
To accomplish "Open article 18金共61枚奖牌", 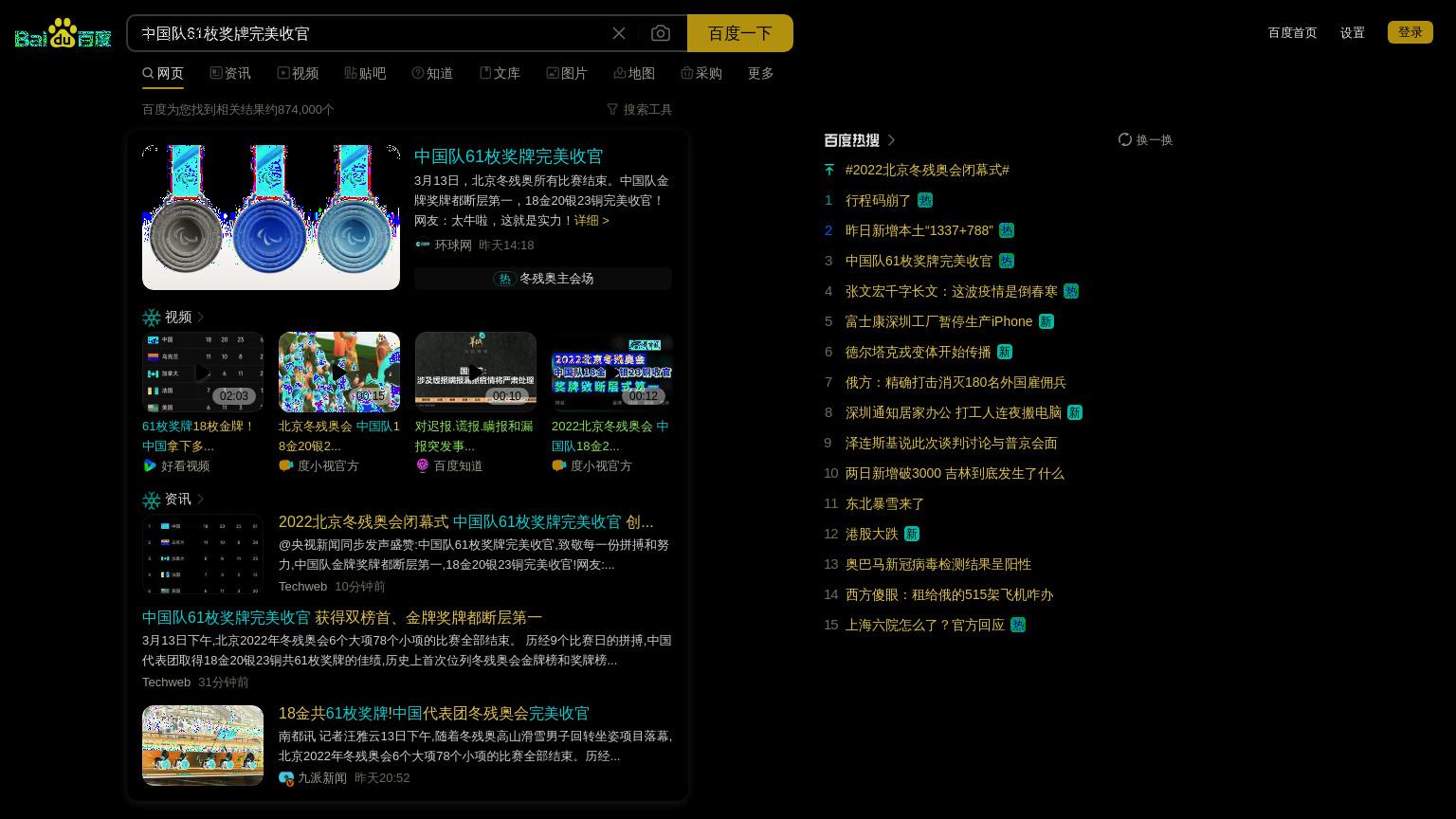I will [434, 713].
